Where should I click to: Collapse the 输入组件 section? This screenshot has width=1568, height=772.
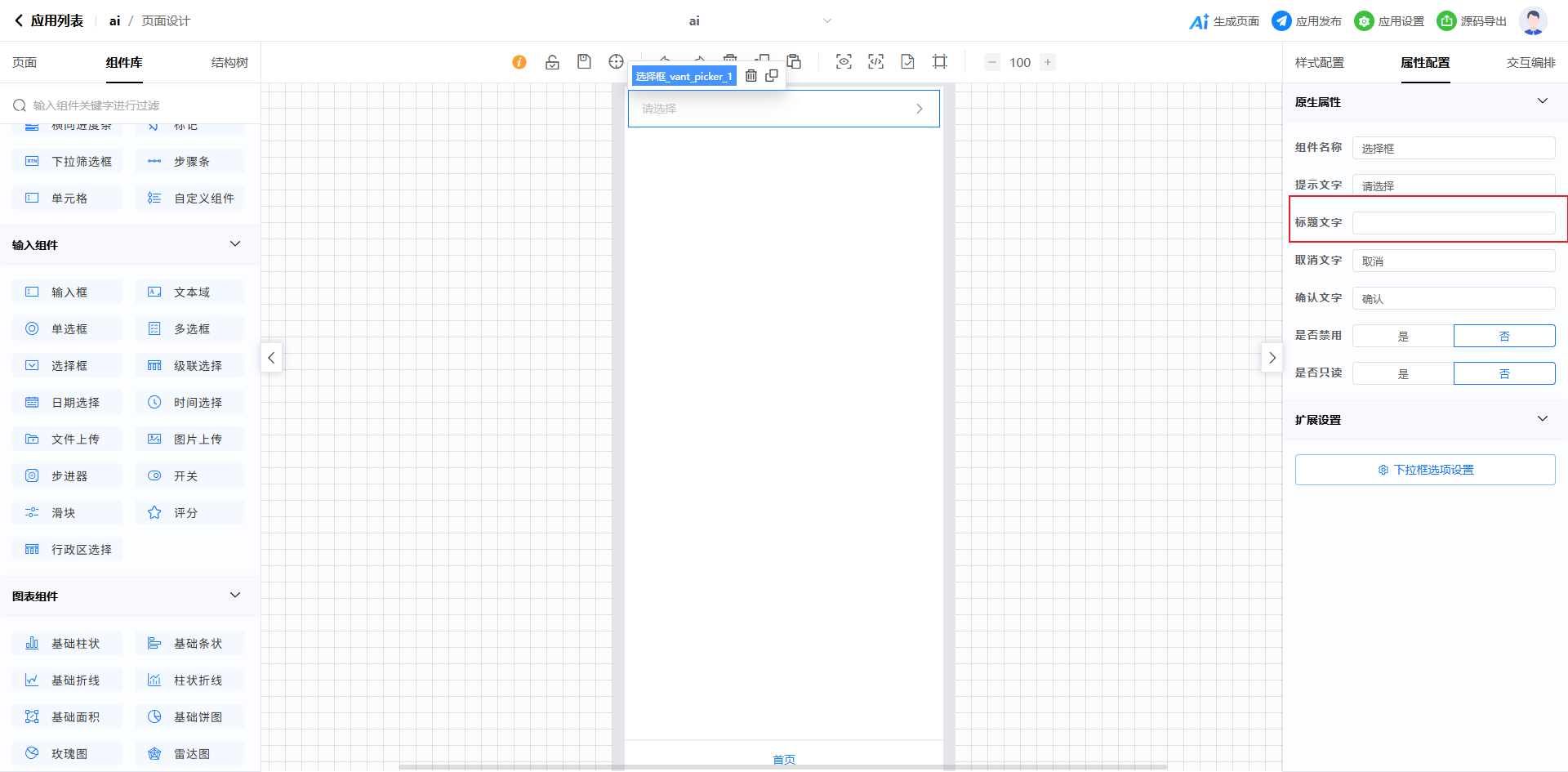235,244
